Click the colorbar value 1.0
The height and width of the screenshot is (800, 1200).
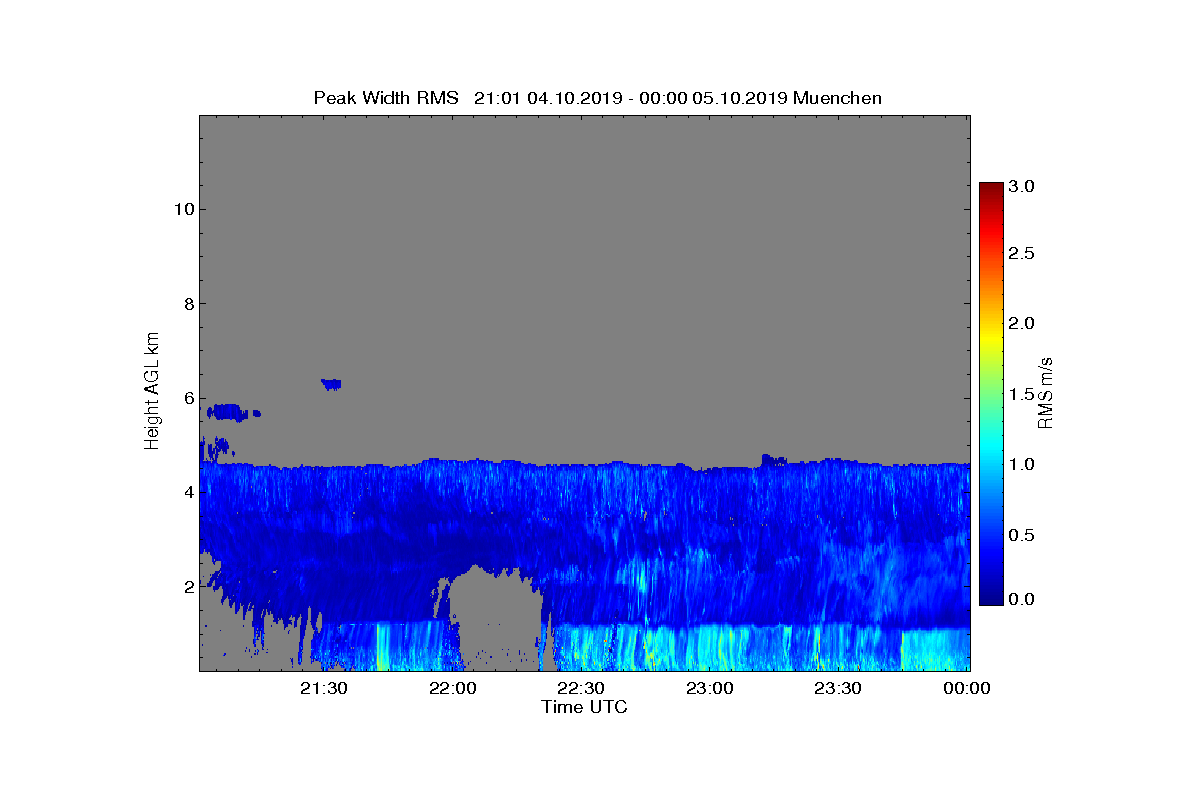[1021, 464]
